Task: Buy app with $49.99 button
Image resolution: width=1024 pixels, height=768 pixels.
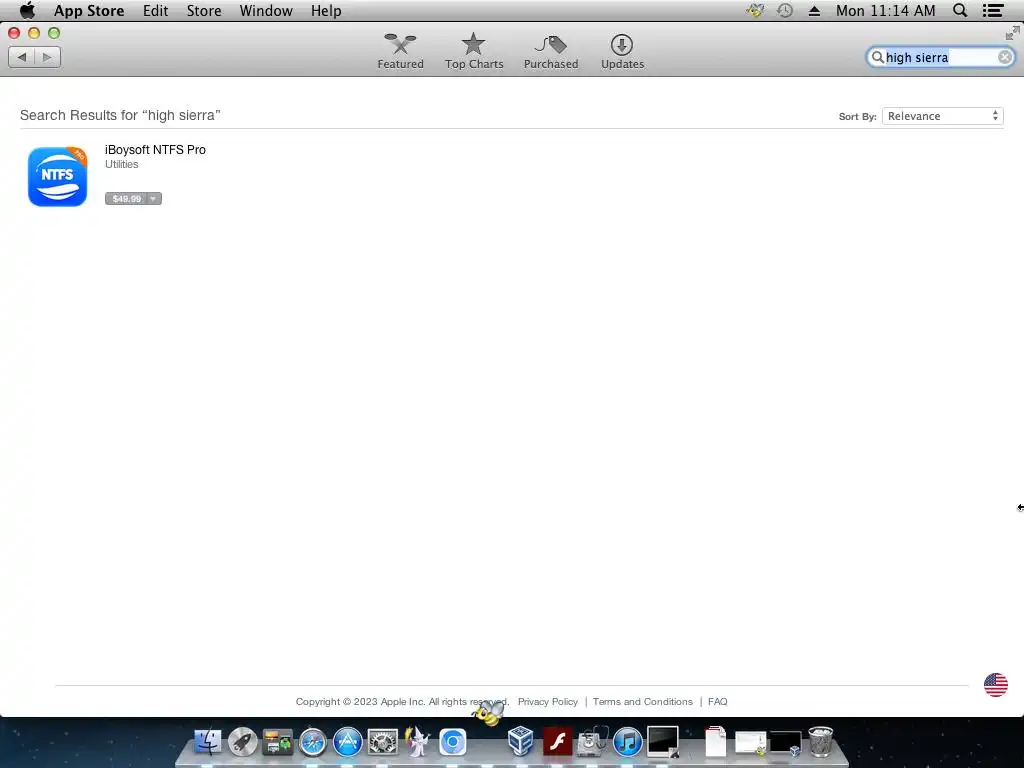Action: point(126,199)
